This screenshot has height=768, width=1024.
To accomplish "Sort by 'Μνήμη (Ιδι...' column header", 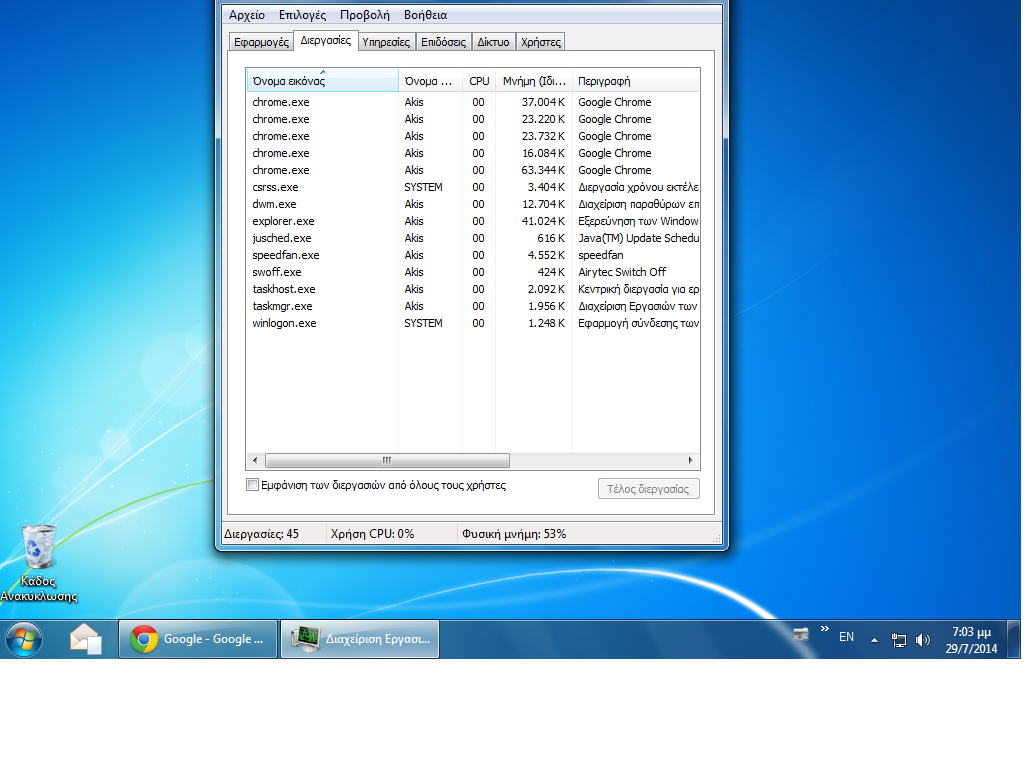I will tap(534, 81).
